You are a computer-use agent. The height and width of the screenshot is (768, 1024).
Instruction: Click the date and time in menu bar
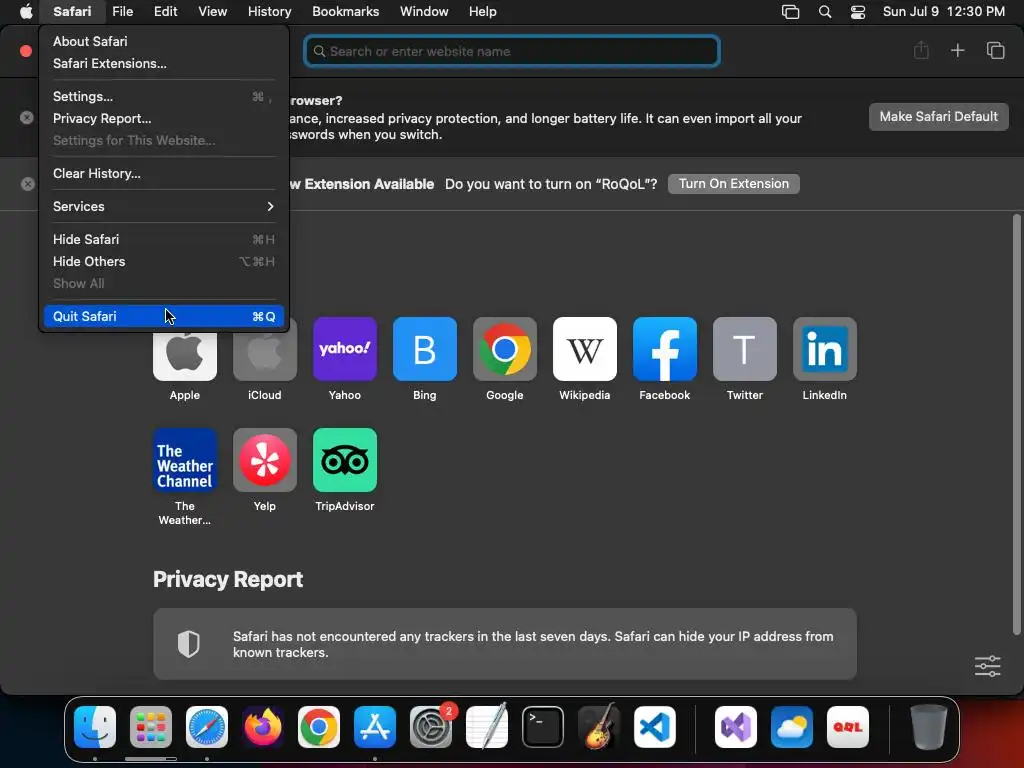pyautogui.click(x=944, y=11)
